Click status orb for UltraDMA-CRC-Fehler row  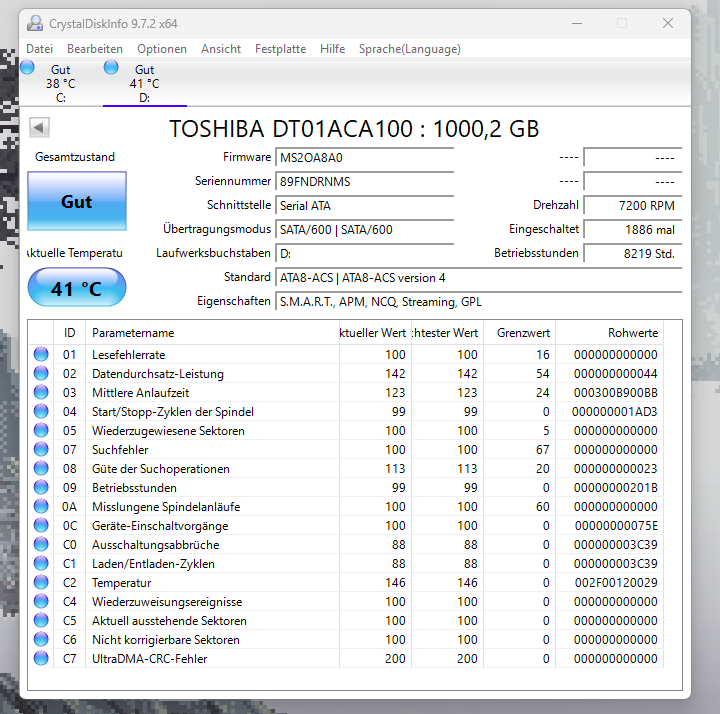tap(41, 658)
